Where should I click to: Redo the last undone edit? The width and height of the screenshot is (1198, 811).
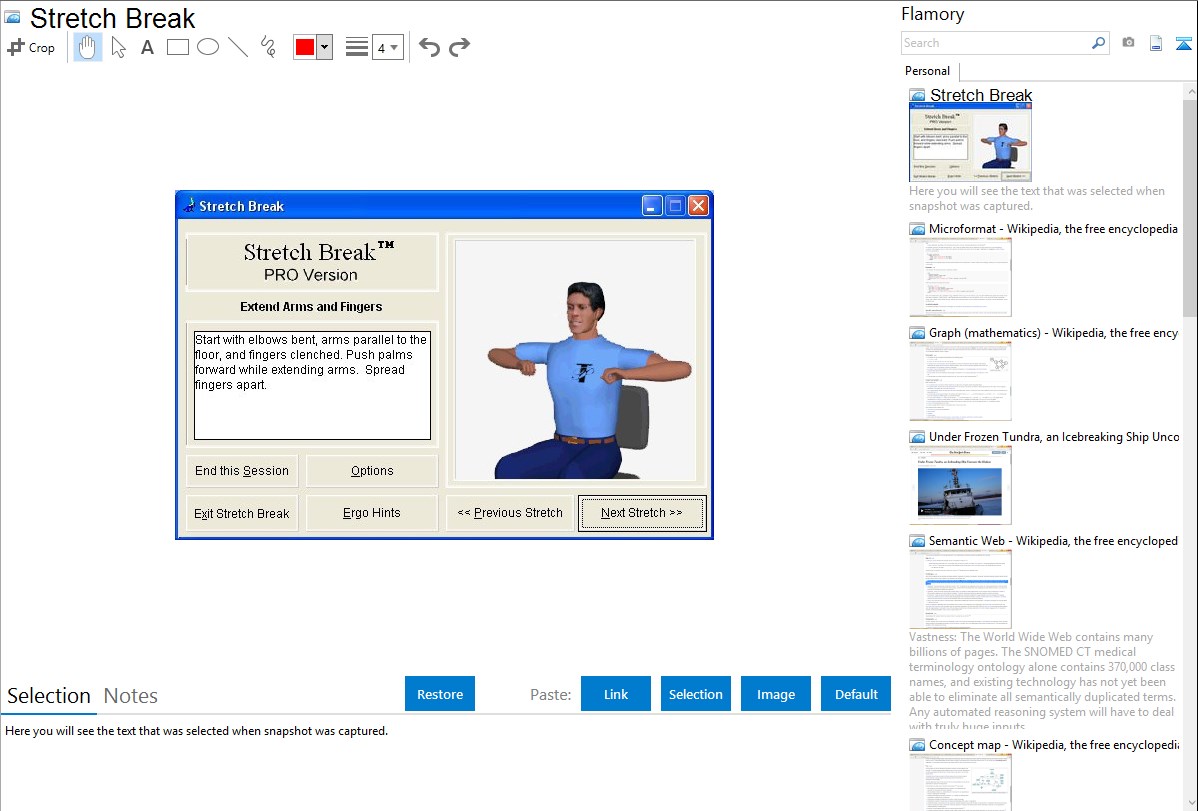(x=459, y=47)
